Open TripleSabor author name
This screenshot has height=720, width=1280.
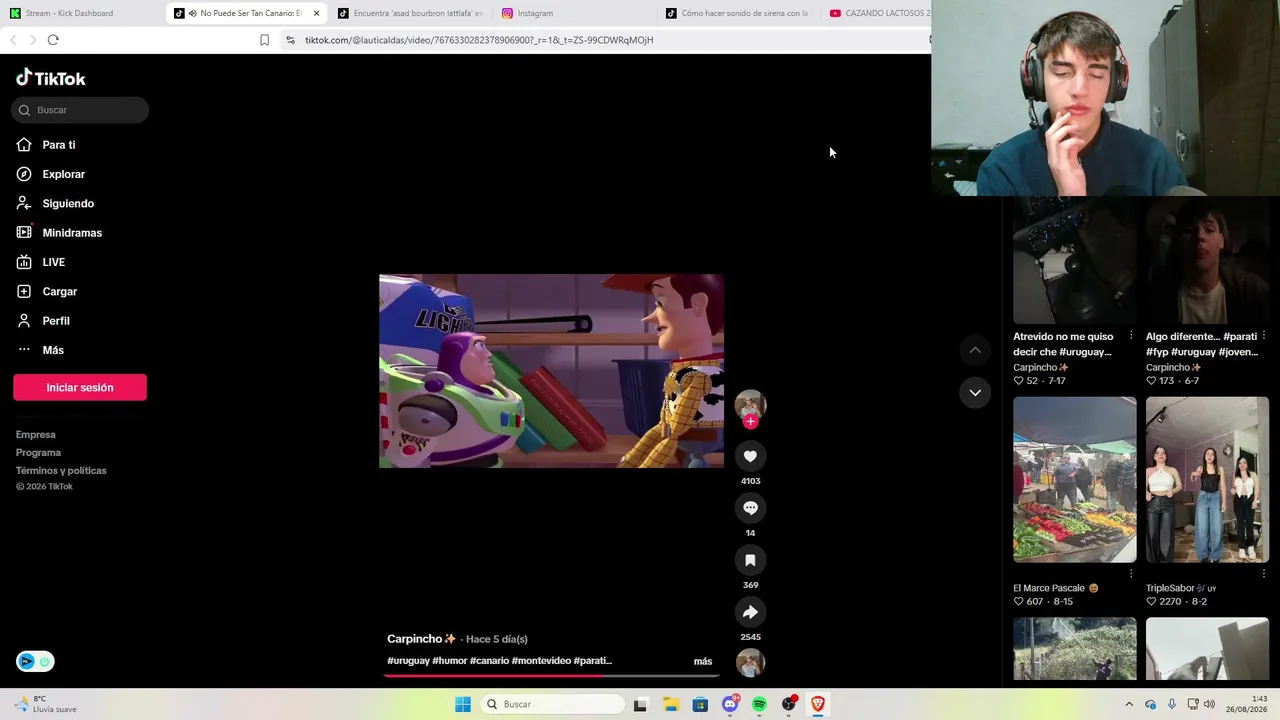[1181, 588]
